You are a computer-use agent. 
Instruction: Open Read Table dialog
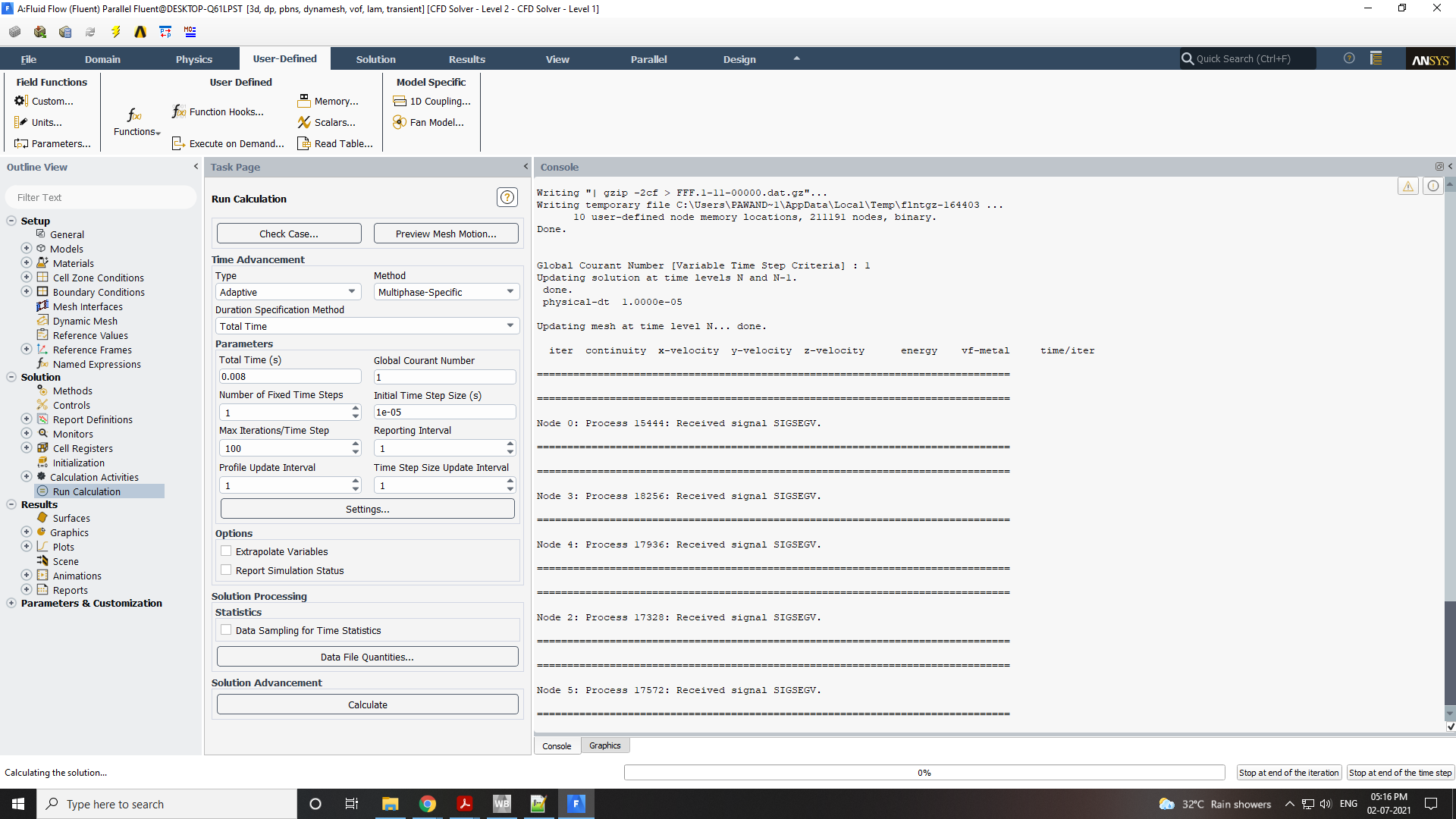click(335, 143)
